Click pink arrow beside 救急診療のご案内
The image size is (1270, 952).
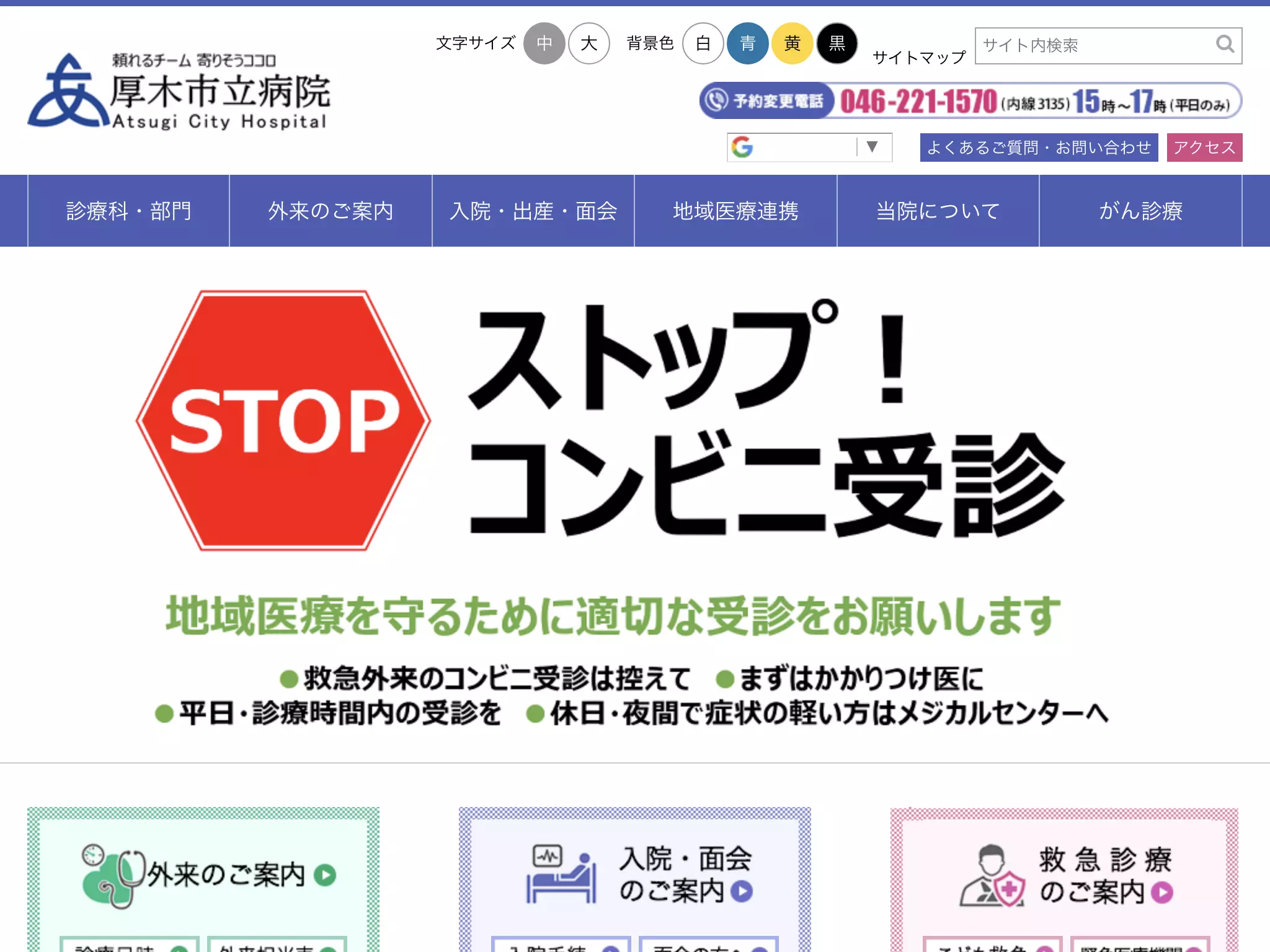(1162, 892)
